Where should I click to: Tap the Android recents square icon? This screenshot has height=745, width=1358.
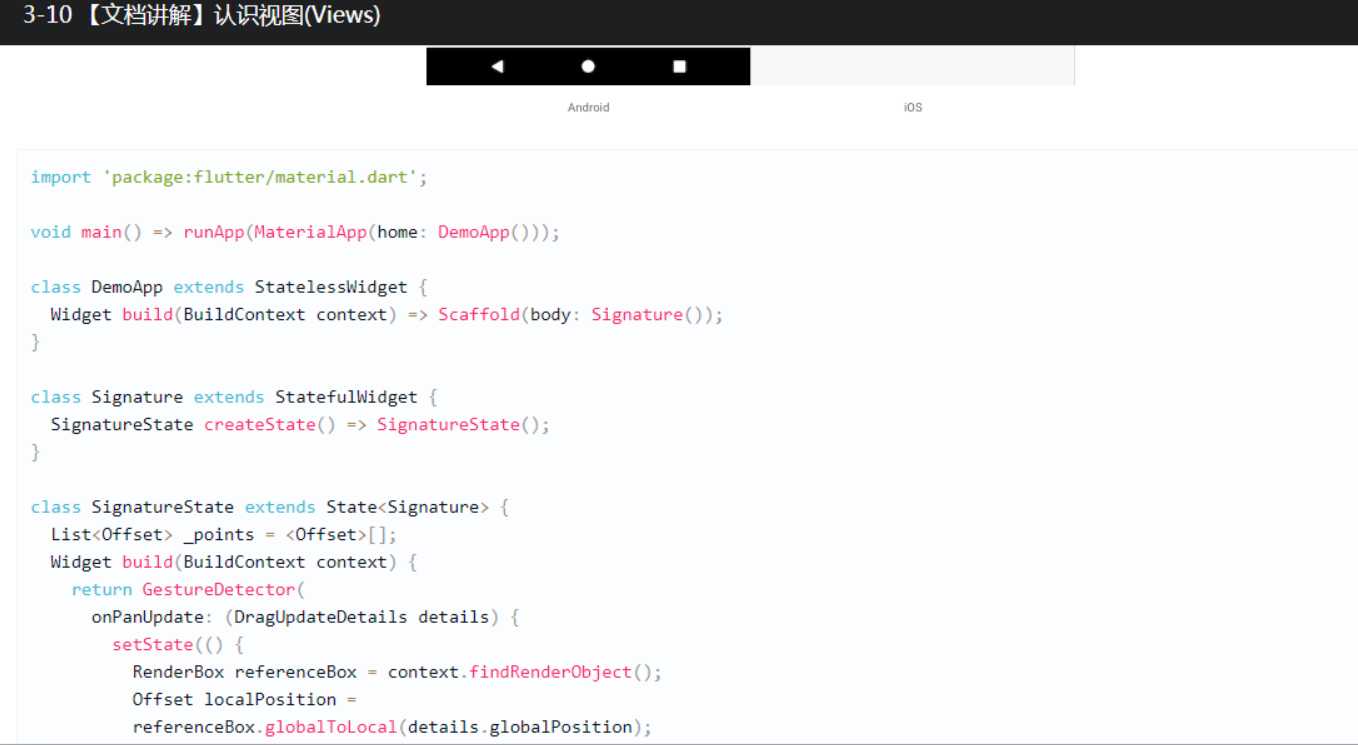point(680,66)
